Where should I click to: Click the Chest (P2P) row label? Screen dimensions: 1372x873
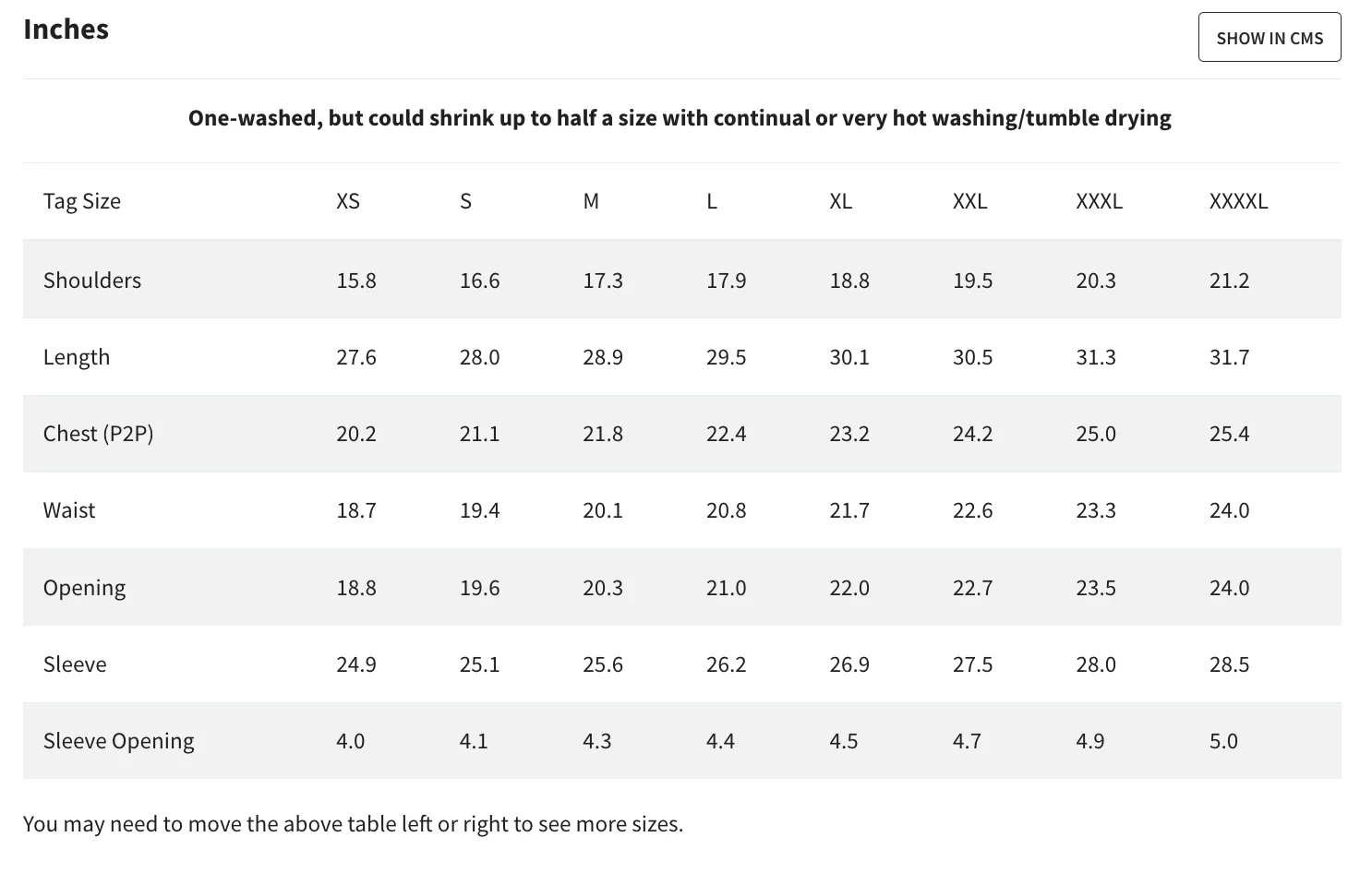coord(98,434)
